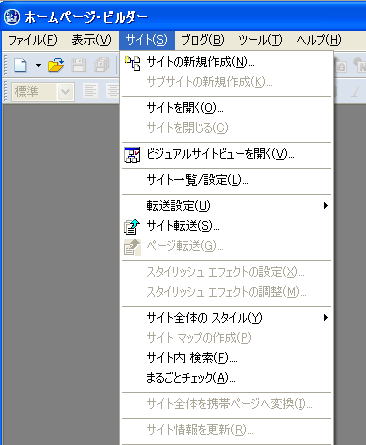
Task: Click the open folder toolbar icon
Action: tap(56, 65)
